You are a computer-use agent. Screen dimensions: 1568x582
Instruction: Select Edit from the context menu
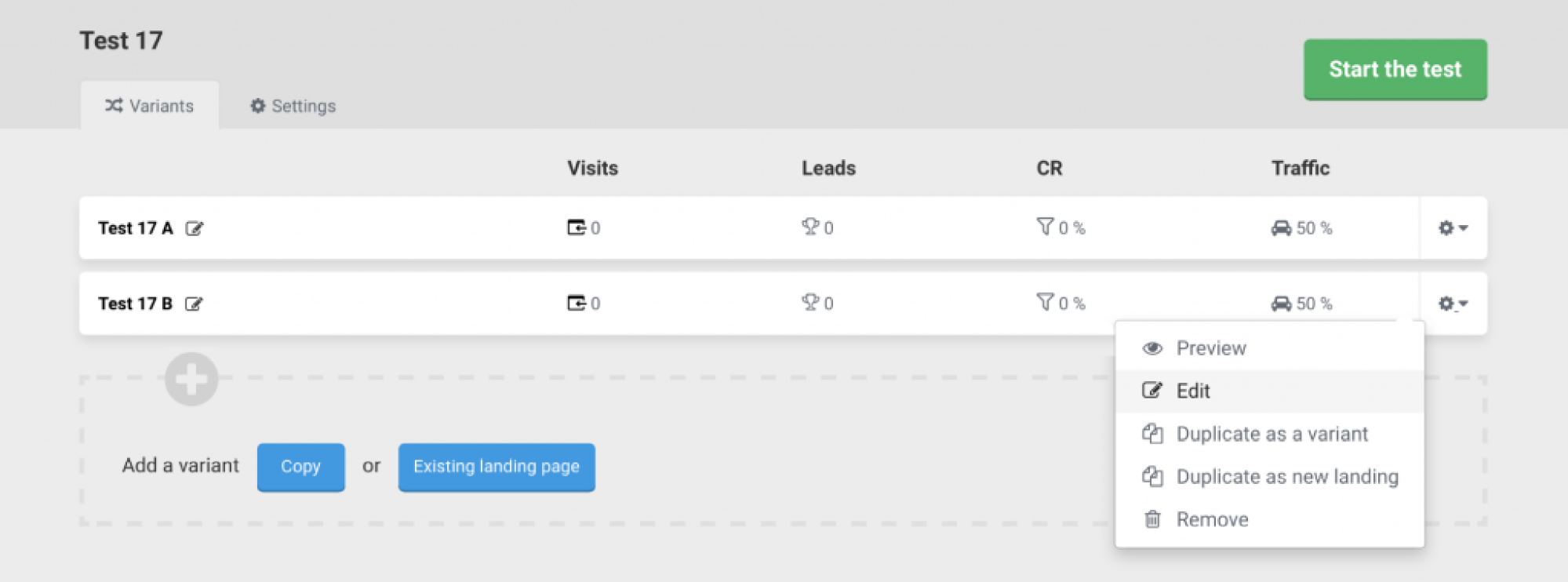(1191, 391)
